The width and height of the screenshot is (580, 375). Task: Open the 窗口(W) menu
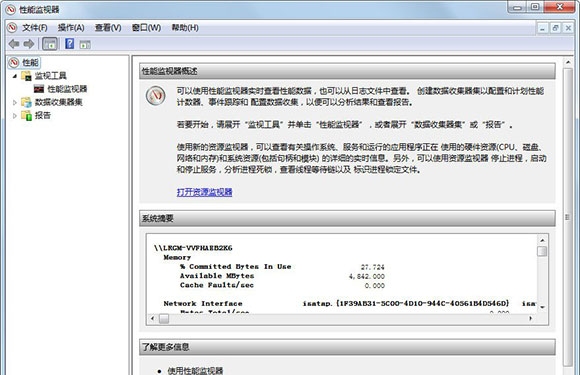146,28
